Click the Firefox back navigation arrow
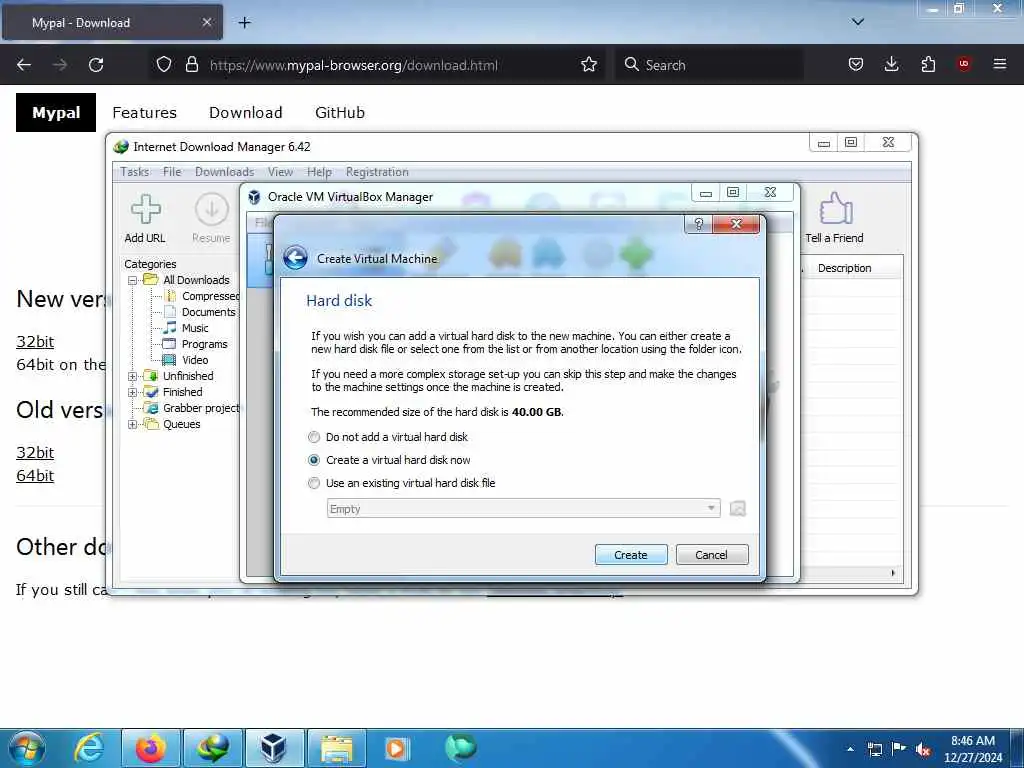This screenshot has height=768, width=1024. [24, 65]
